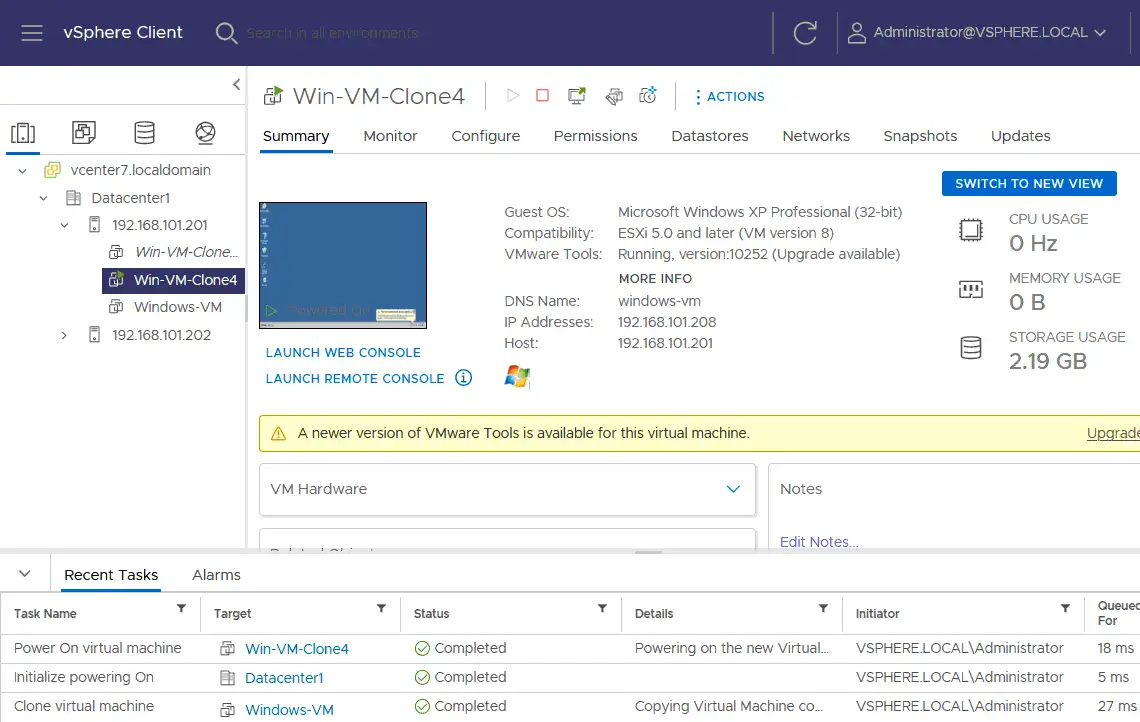Expand the VM Hardware card
This screenshot has height=722, width=1140.
[x=733, y=489]
